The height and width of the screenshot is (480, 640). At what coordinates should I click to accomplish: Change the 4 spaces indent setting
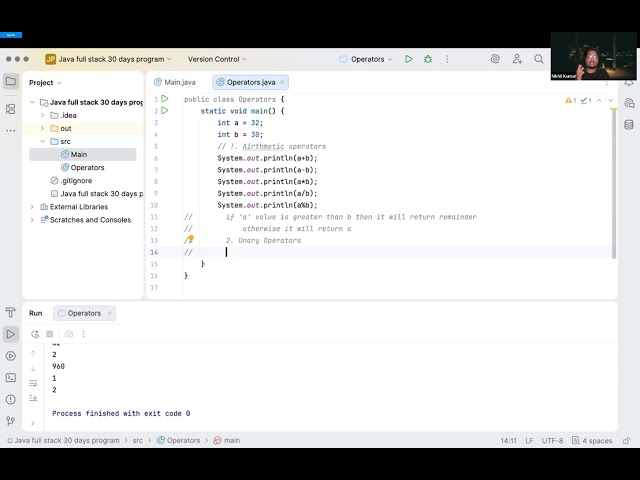592,441
